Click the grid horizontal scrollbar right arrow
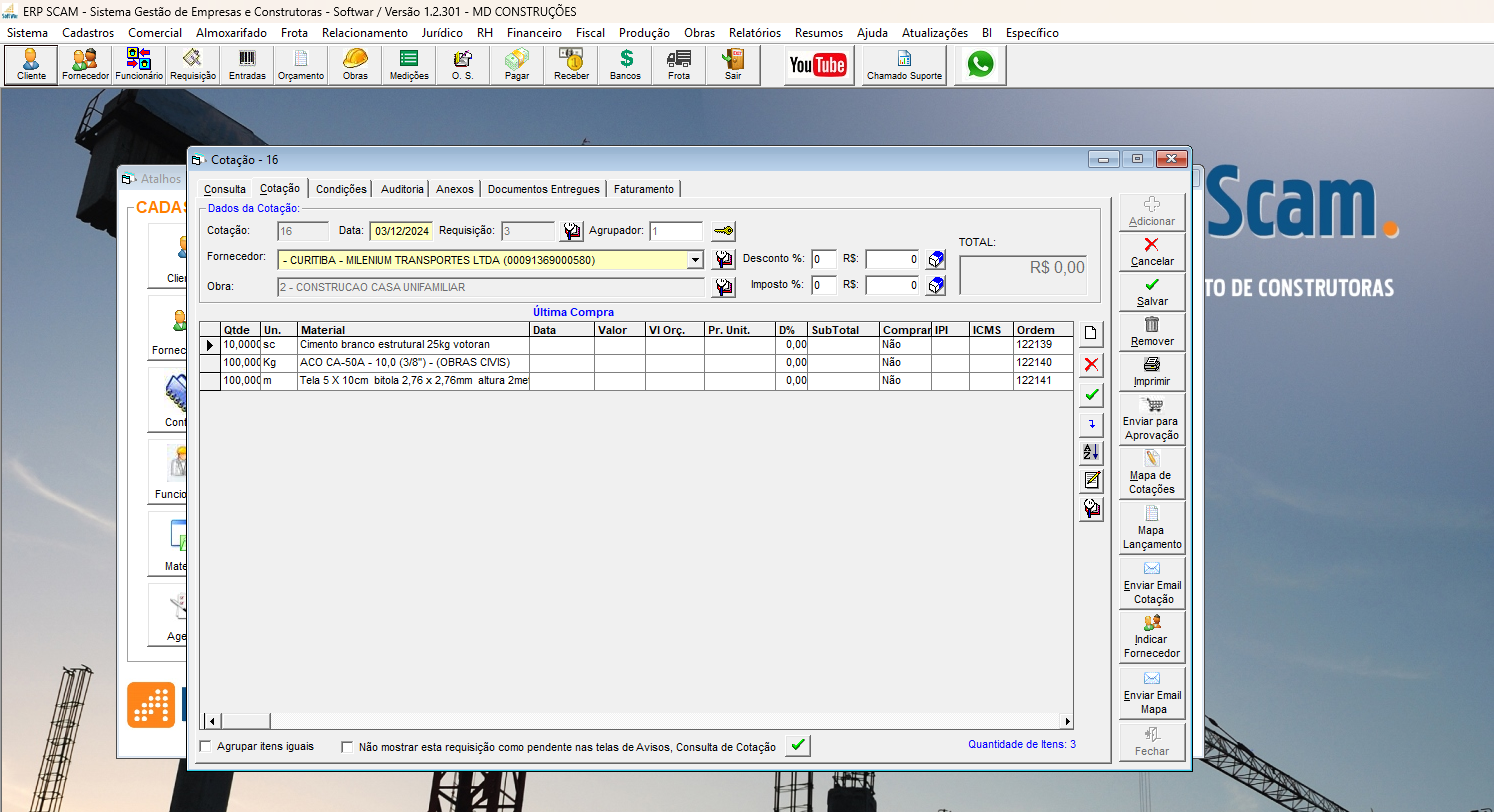Viewport: 1494px width, 812px height. coord(1067,721)
